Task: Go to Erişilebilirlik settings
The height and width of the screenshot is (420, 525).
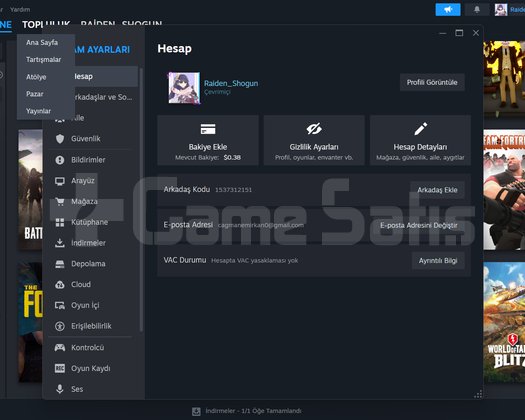Action: click(x=91, y=326)
